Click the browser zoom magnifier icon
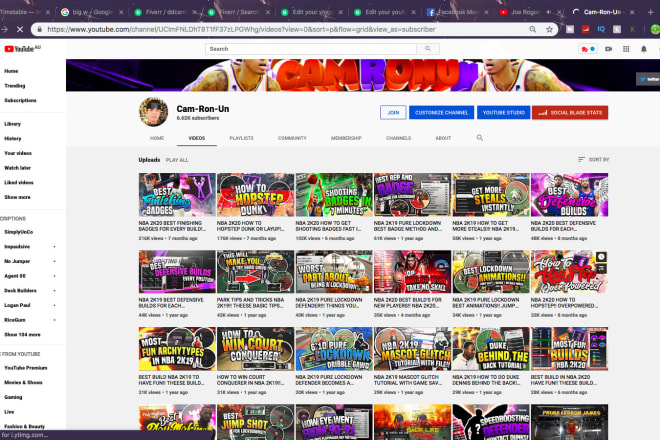The height and width of the screenshot is (440, 660). pos(532,29)
